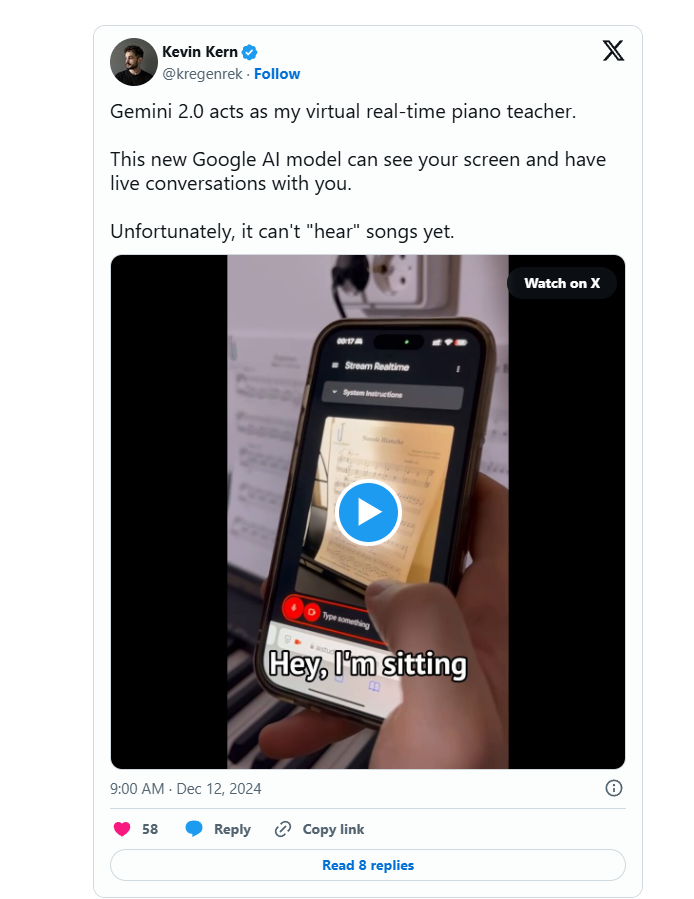Click the X logo icon

click(x=613, y=50)
